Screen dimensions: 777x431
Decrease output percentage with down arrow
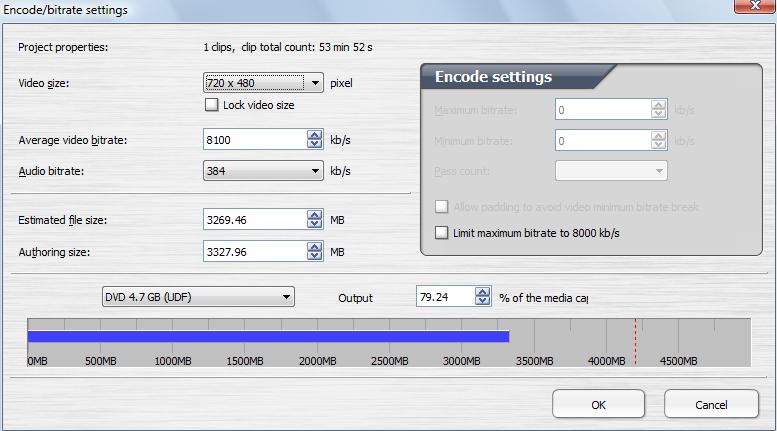484,300
